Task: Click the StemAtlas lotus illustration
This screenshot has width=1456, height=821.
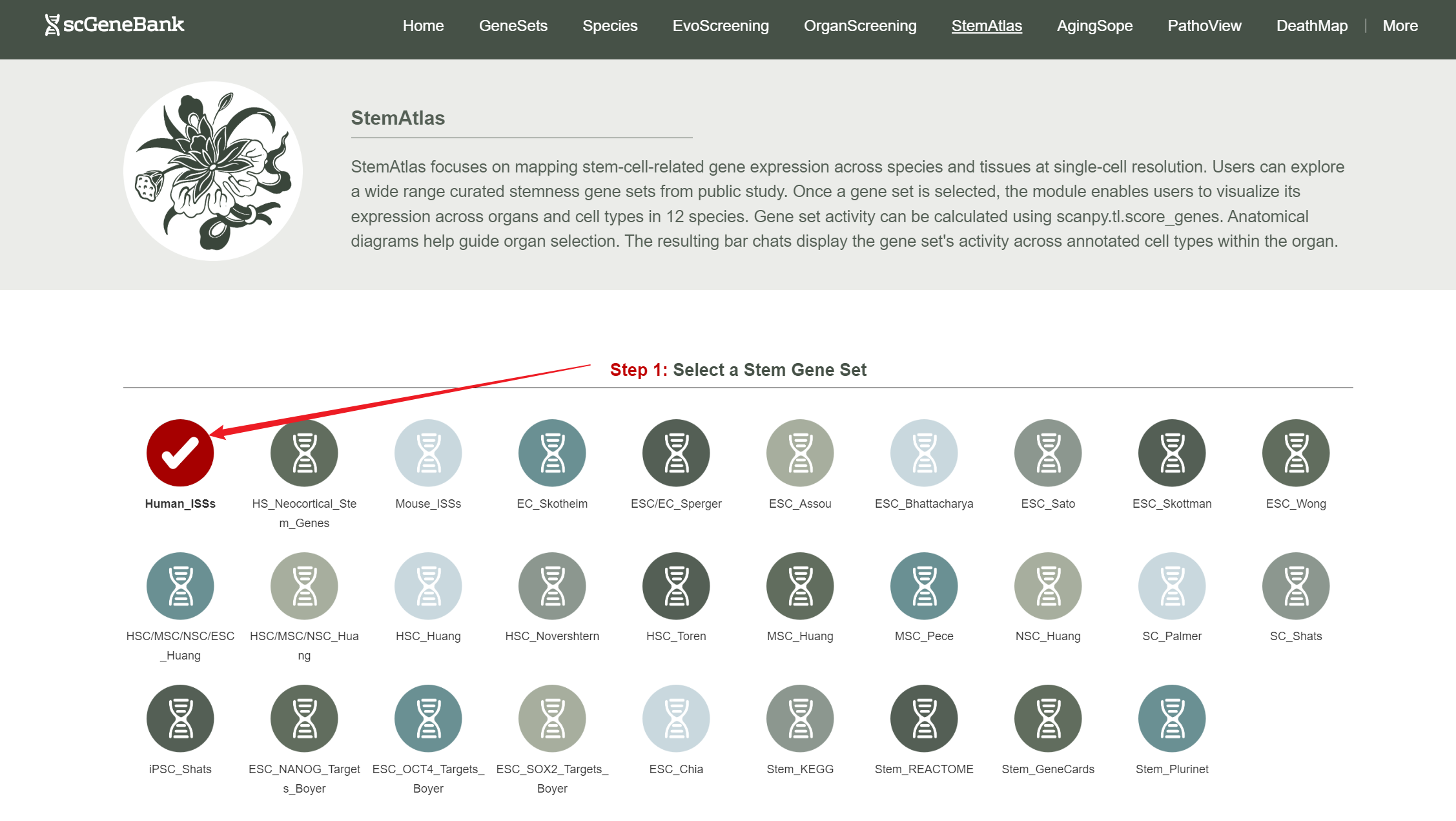Action: 213,171
